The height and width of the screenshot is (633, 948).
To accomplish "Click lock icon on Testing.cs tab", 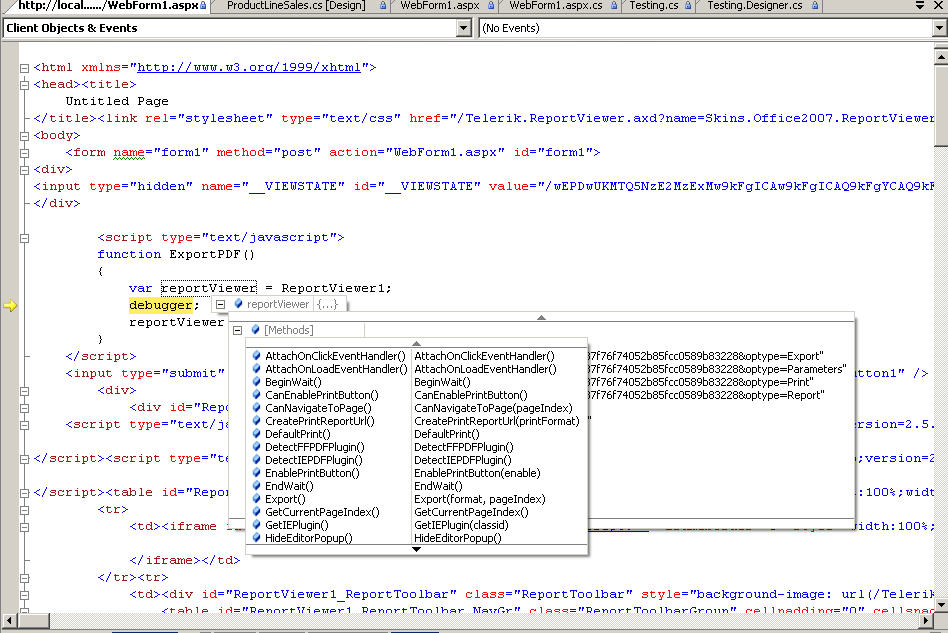I will (688, 5).
